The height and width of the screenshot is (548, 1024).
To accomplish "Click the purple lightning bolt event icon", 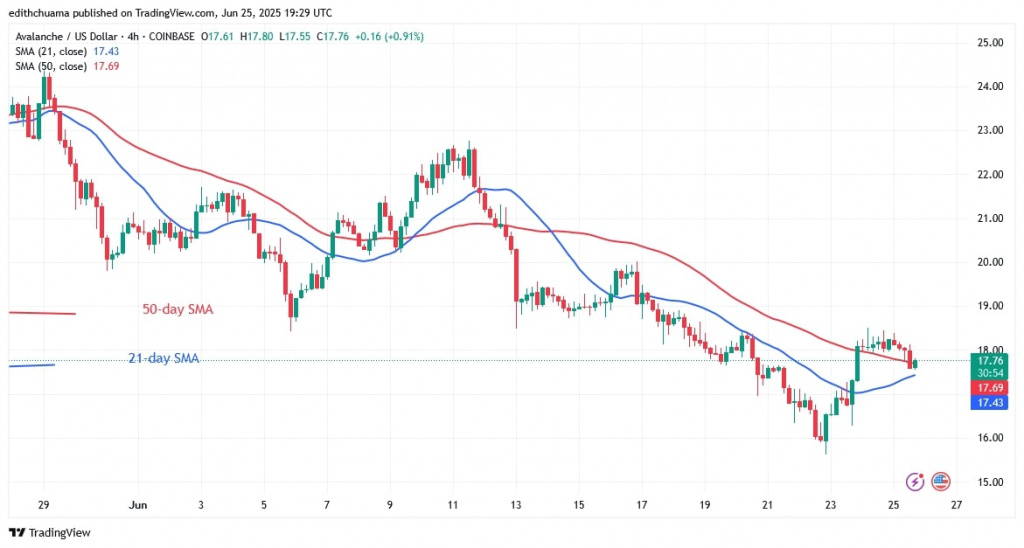I will click(913, 481).
